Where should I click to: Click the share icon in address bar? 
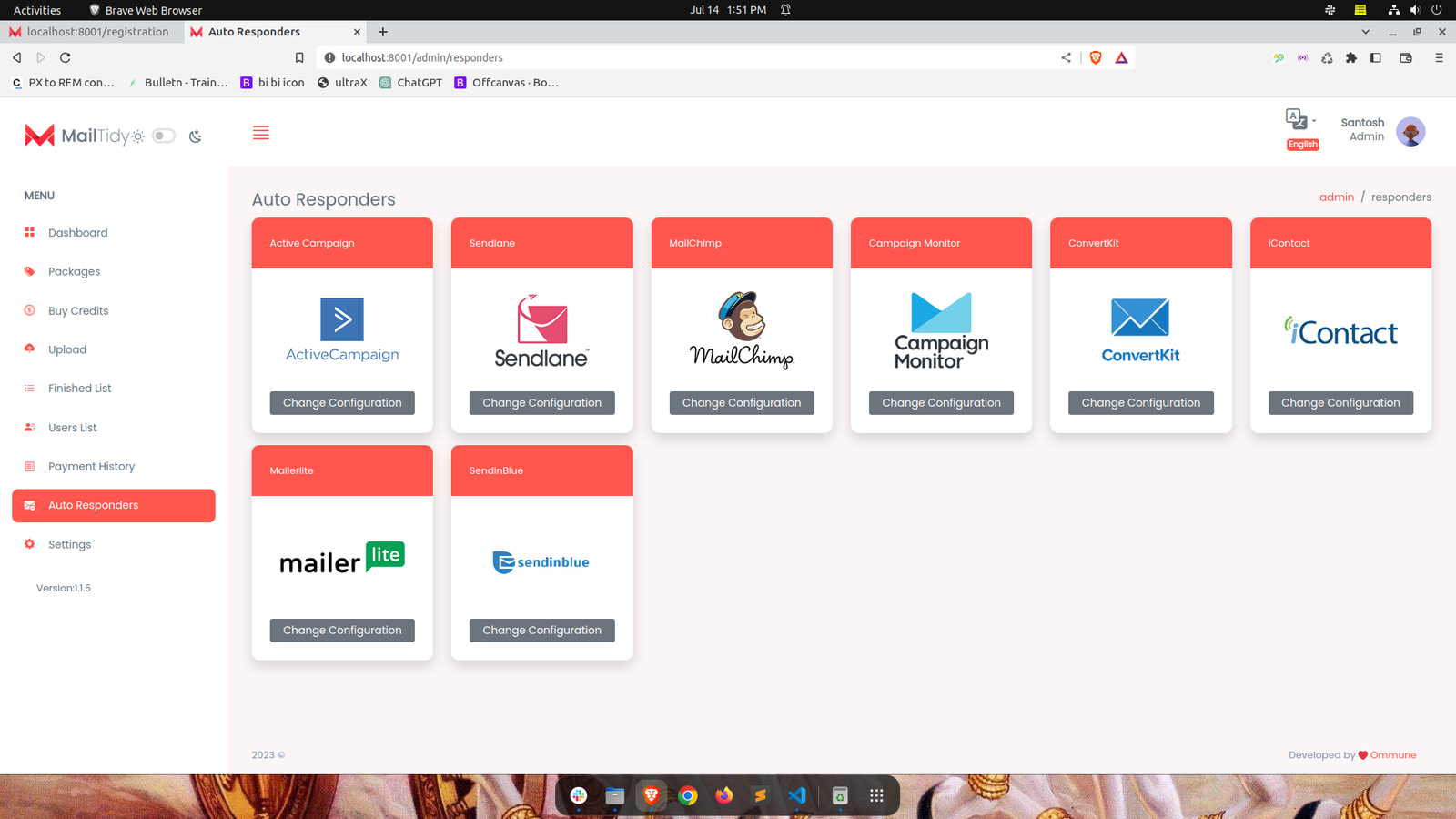coord(1066,57)
